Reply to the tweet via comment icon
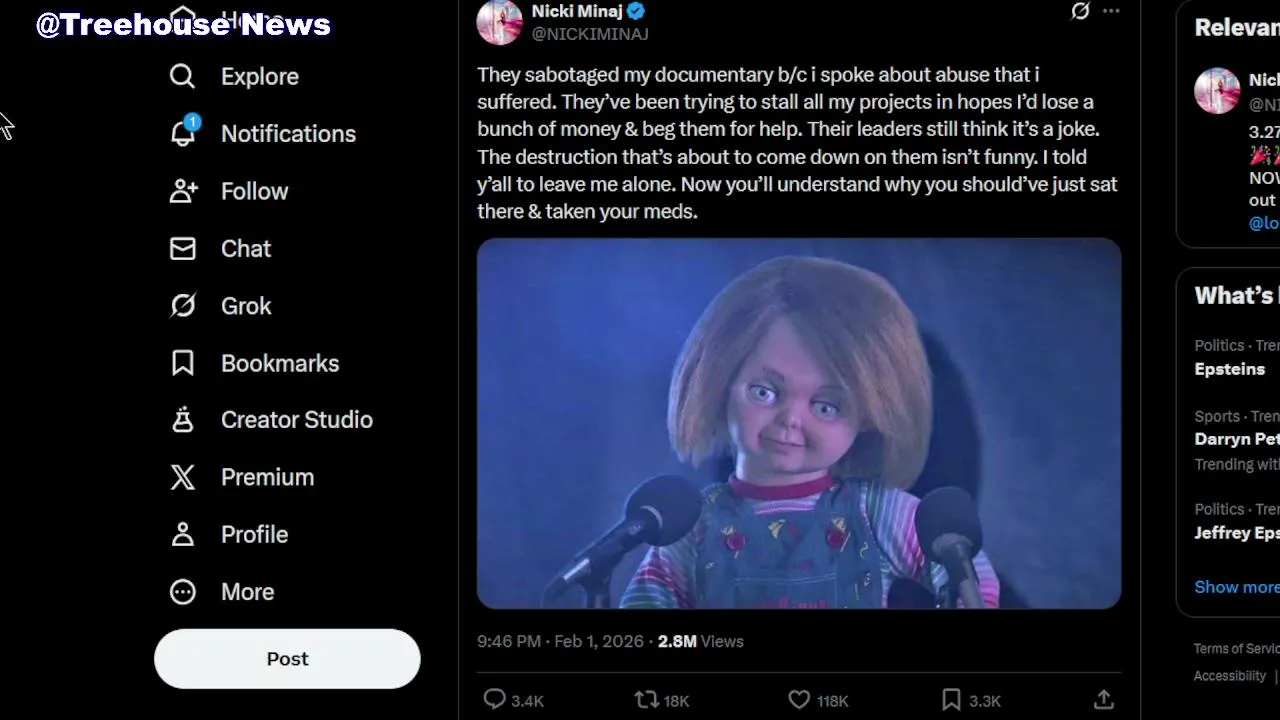This screenshot has width=1280, height=720. coord(495,700)
